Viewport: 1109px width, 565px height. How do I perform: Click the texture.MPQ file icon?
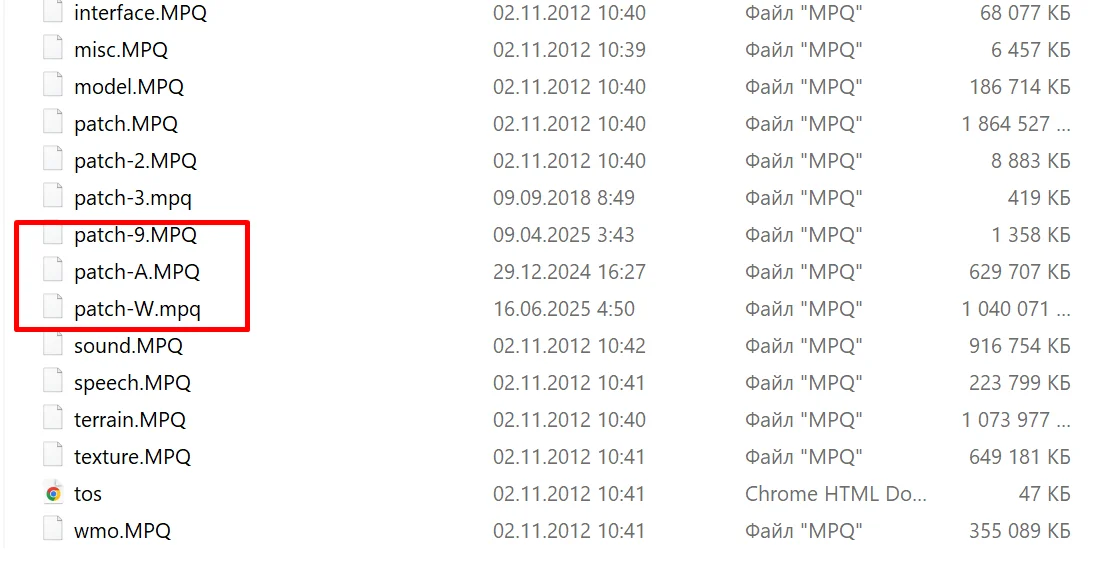point(53,456)
